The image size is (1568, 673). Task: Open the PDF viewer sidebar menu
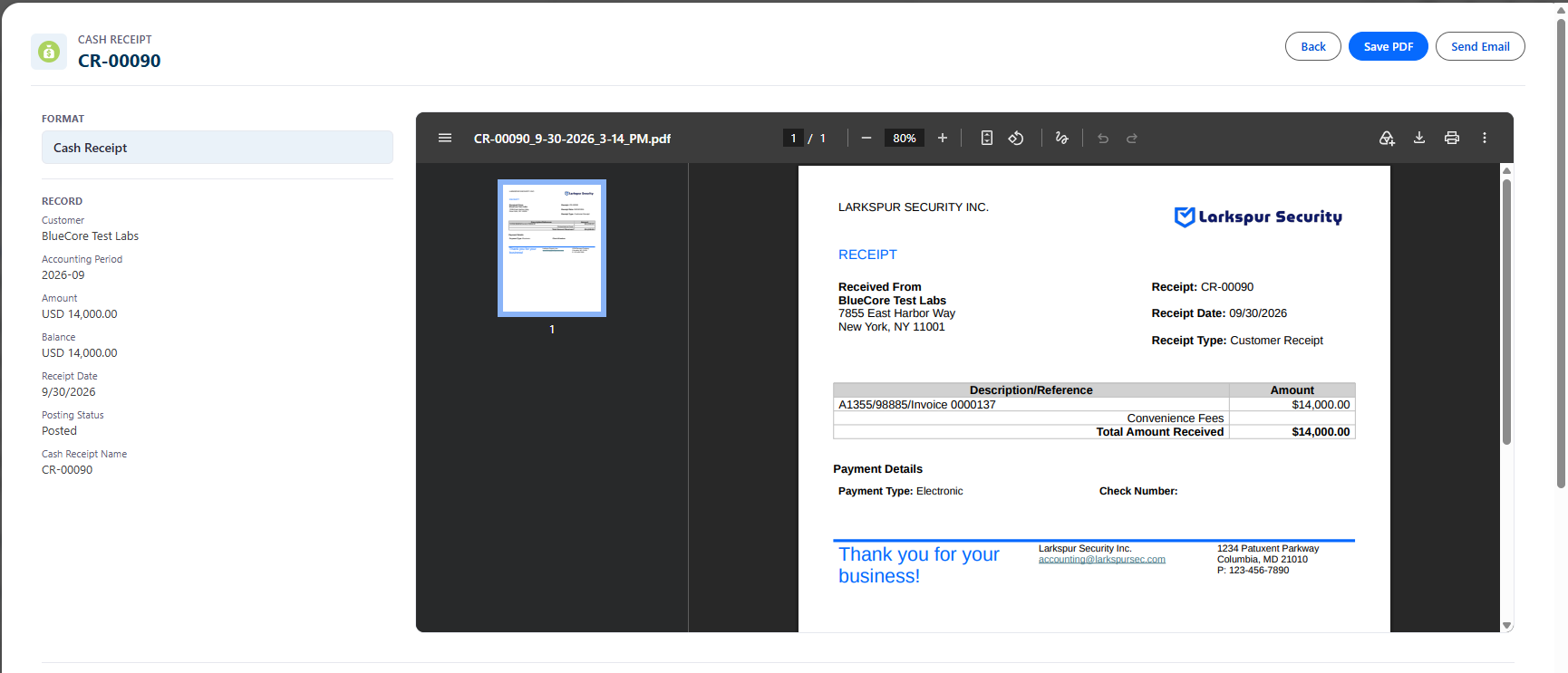click(x=445, y=138)
